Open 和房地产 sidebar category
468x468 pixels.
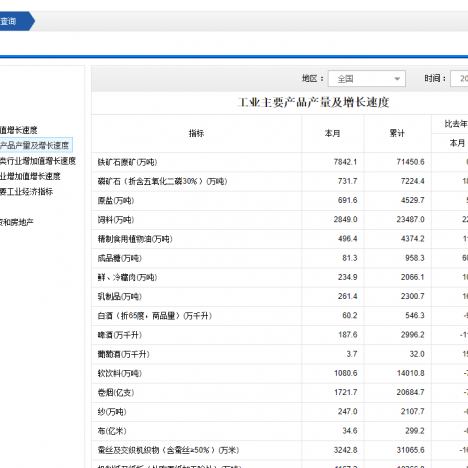(x=17, y=222)
